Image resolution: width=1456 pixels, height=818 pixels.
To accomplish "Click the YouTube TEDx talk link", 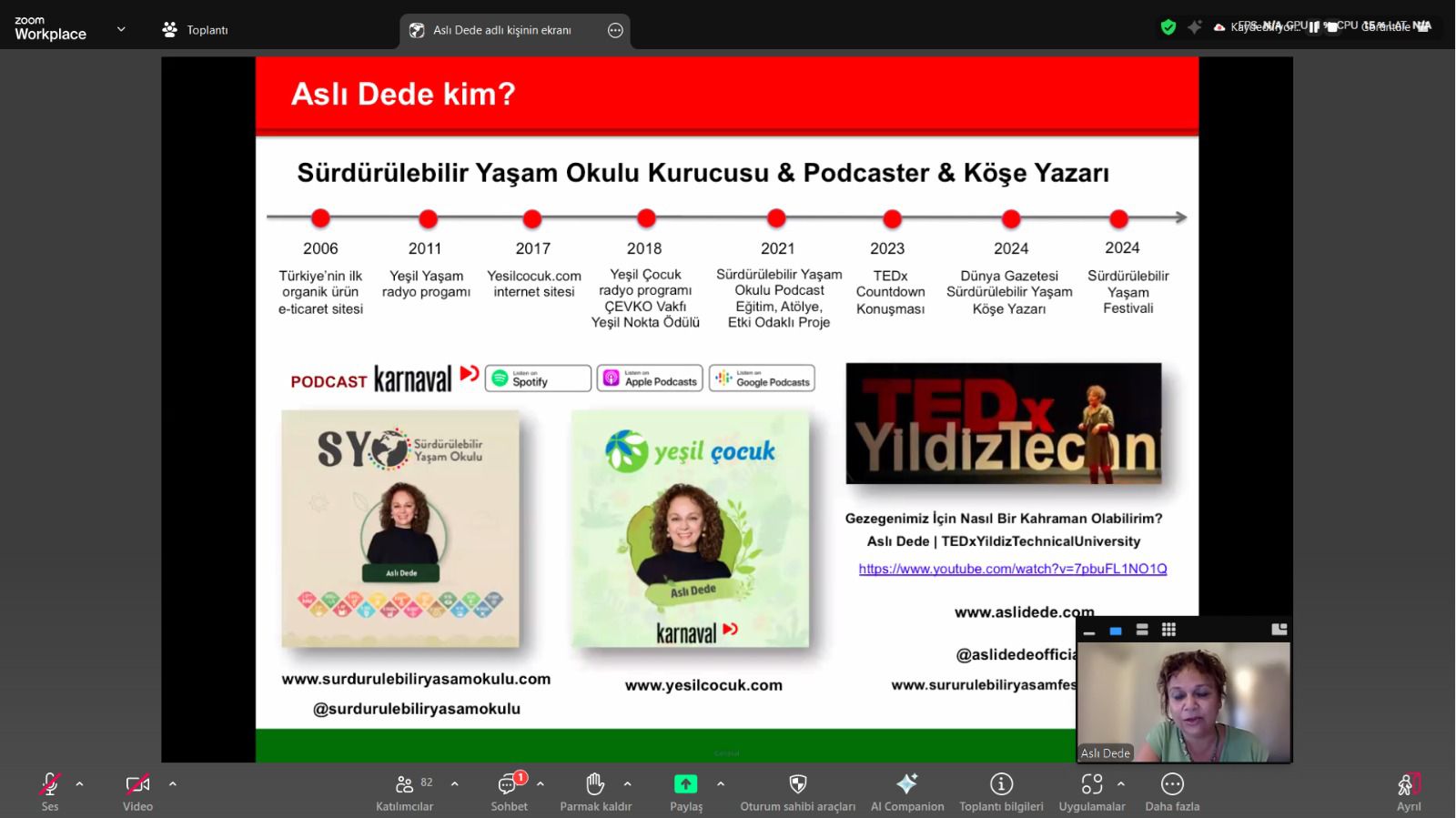I will (1013, 569).
